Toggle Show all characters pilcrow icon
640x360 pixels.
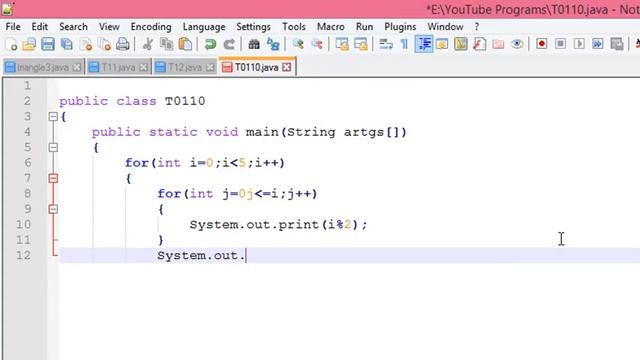(404, 44)
